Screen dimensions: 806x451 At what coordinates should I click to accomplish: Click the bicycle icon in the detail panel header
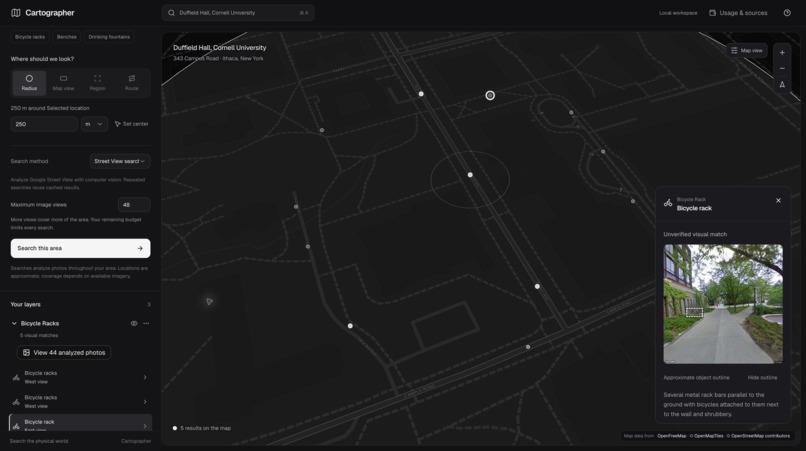(668, 203)
